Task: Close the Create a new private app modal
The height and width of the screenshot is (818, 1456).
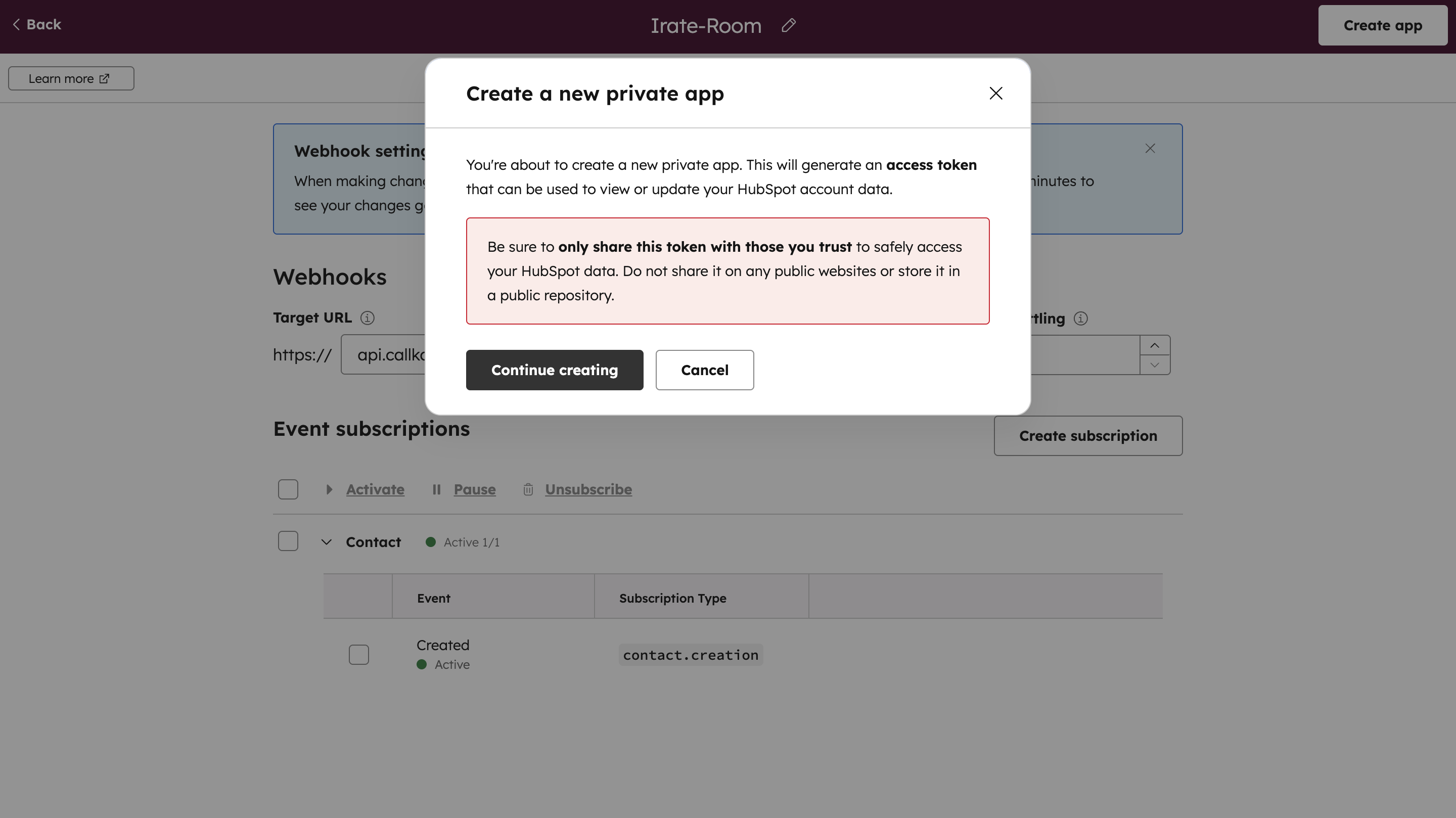Action: tap(995, 93)
